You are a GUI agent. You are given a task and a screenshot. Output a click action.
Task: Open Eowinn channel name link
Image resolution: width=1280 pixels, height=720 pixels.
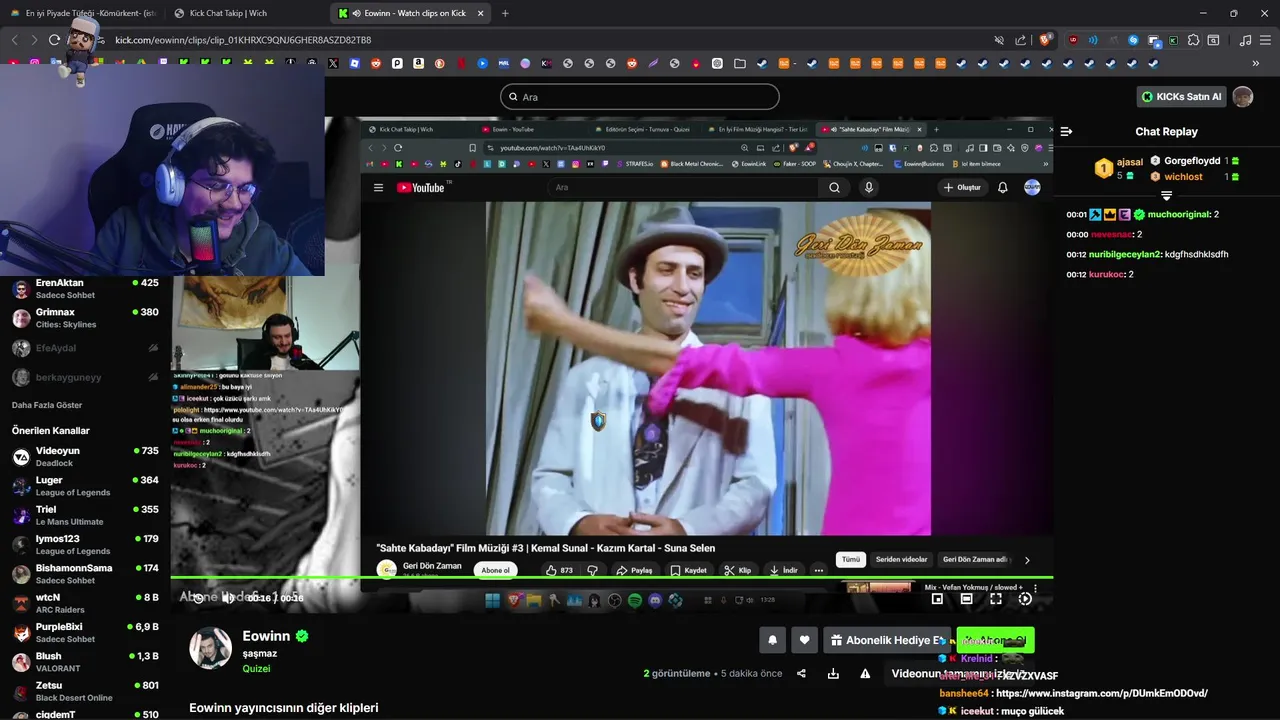pos(266,636)
